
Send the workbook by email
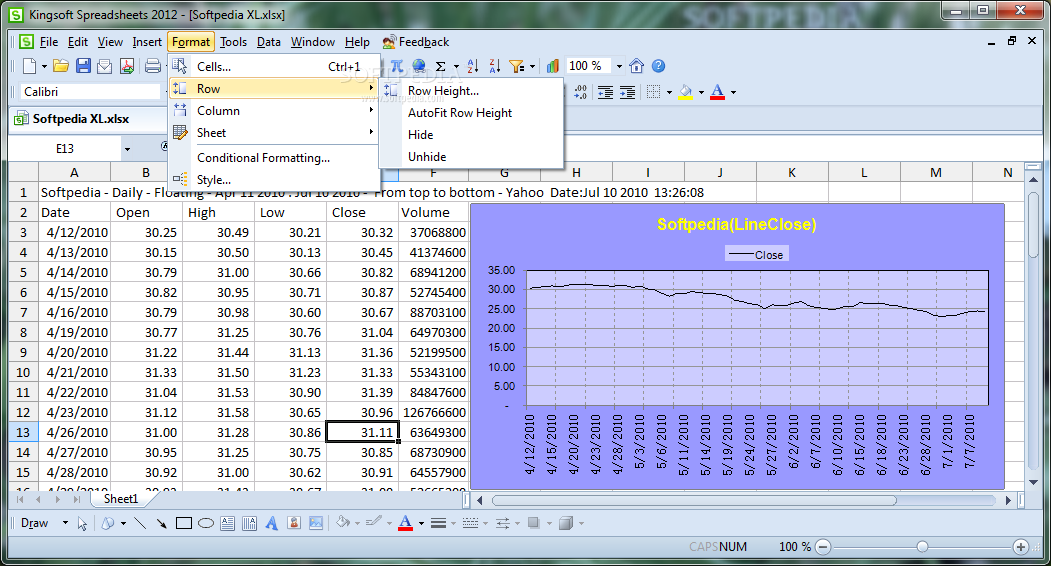coord(105,66)
